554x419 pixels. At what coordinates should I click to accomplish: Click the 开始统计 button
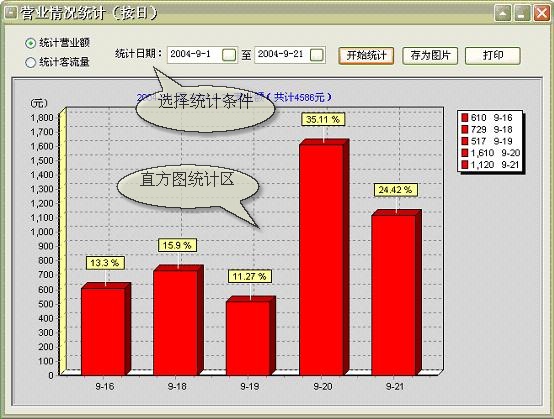(x=366, y=55)
